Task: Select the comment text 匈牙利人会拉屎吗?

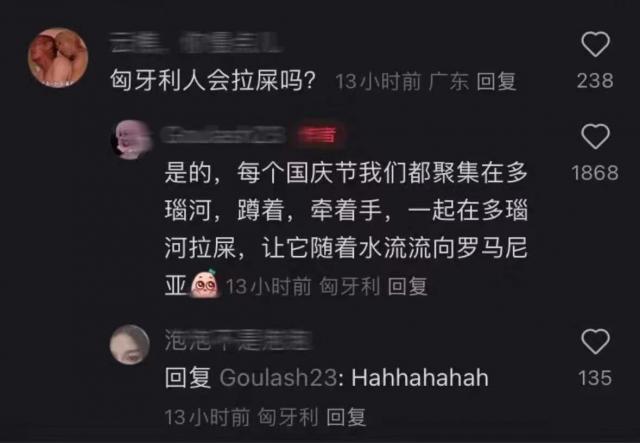Action: point(213,81)
